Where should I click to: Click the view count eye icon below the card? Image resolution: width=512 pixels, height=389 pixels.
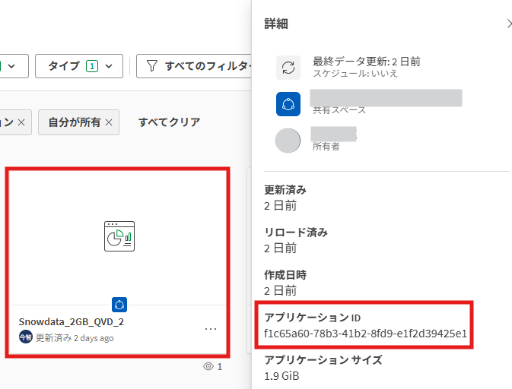click(x=208, y=366)
